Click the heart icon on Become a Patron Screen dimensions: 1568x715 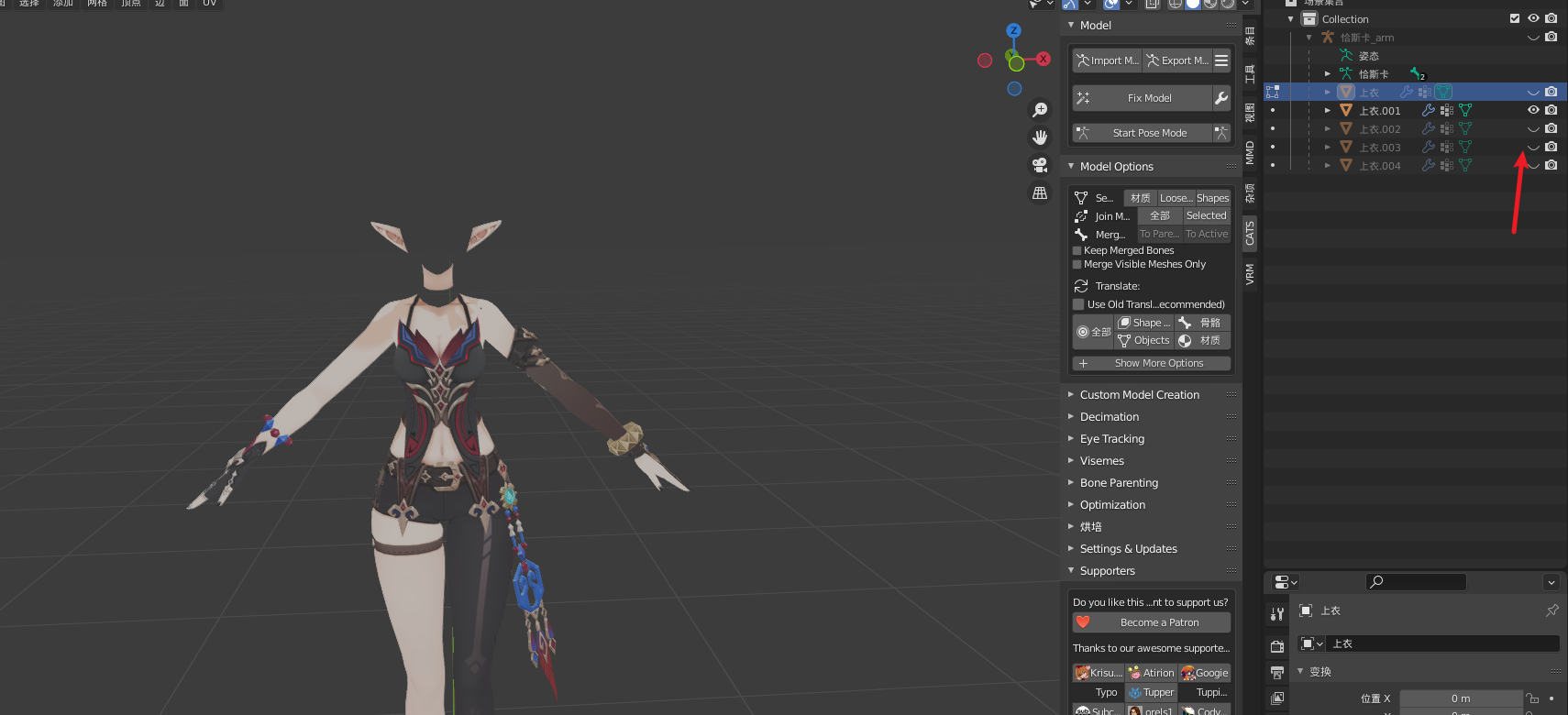(1083, 622)
